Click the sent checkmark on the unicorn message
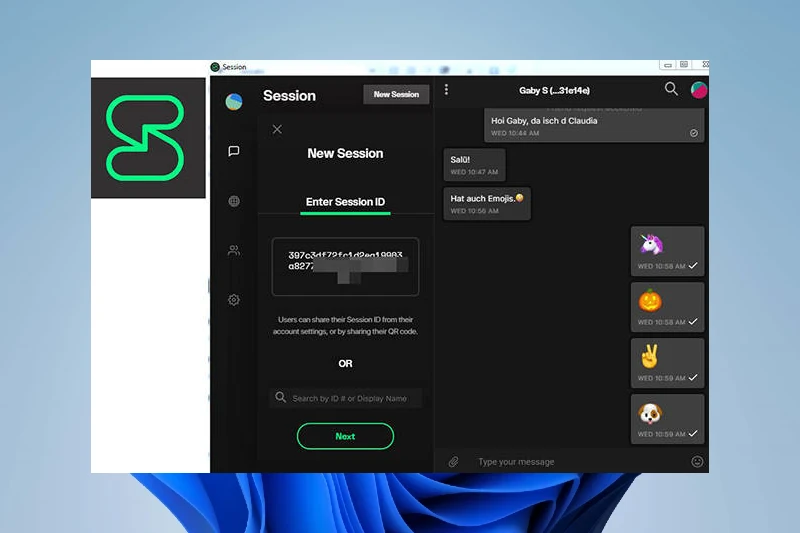 click(x=693, y=266)
